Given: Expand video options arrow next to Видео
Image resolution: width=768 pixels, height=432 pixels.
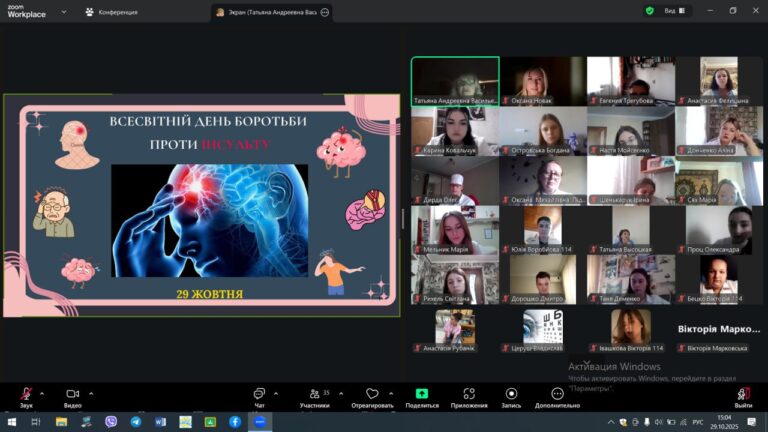Looking at the screenshot, I should (x=91, y=393).
